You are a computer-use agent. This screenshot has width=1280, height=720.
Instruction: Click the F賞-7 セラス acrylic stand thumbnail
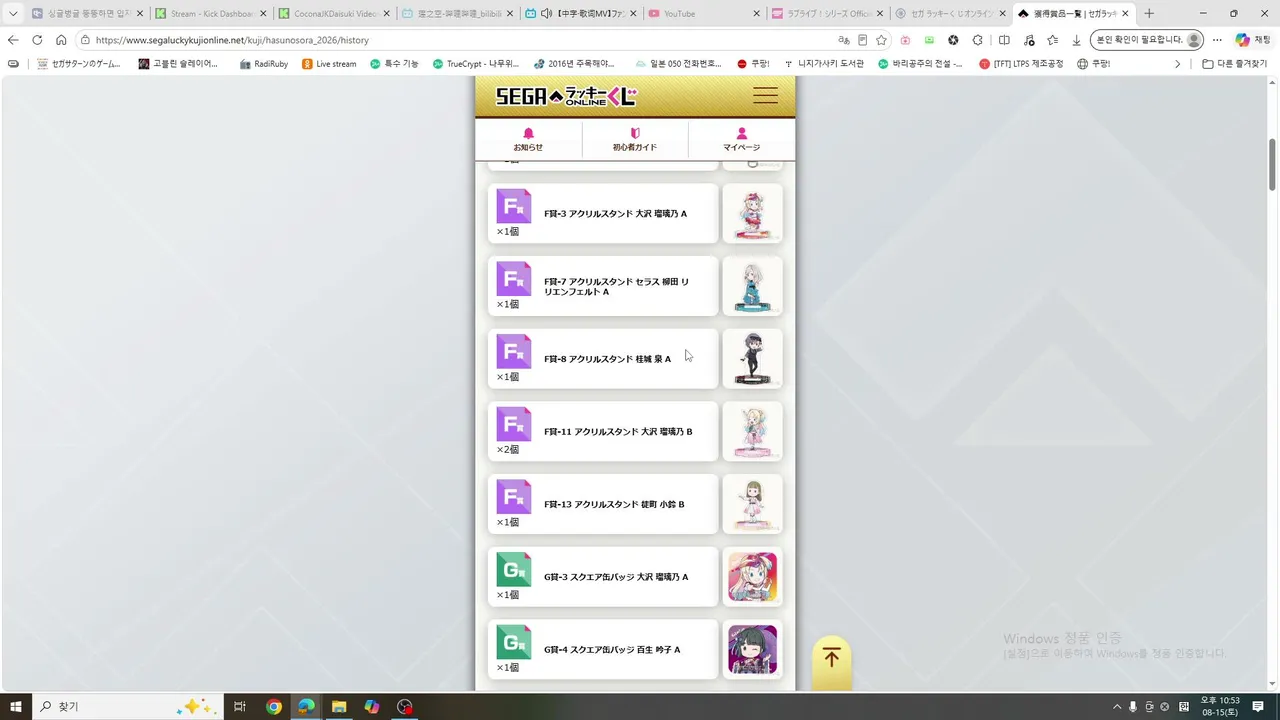[x=752, y=286]
